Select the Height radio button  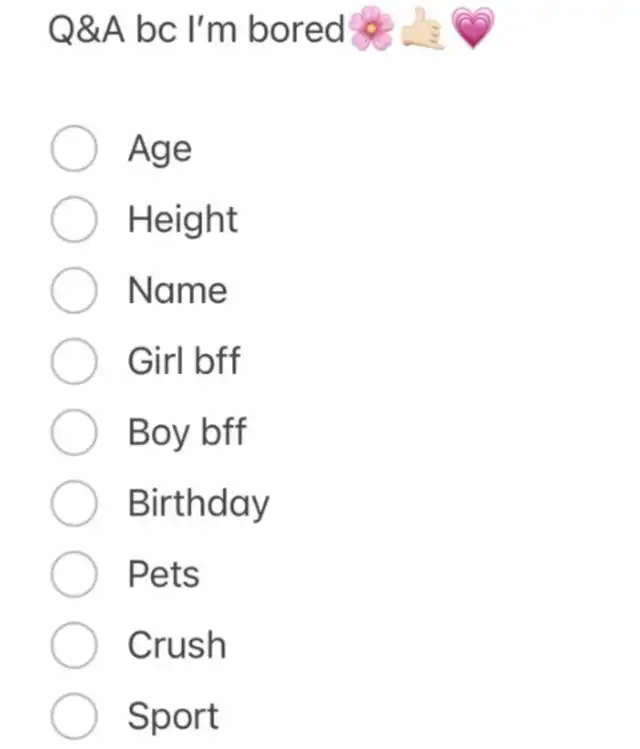(x=74, y=219)
